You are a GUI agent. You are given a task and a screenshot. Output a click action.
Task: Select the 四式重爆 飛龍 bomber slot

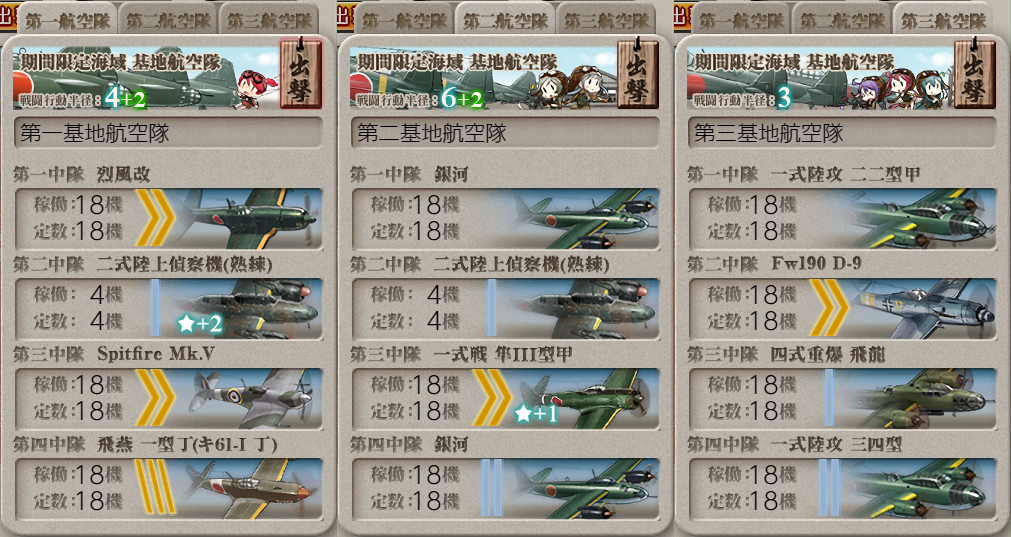coord(842,398)
